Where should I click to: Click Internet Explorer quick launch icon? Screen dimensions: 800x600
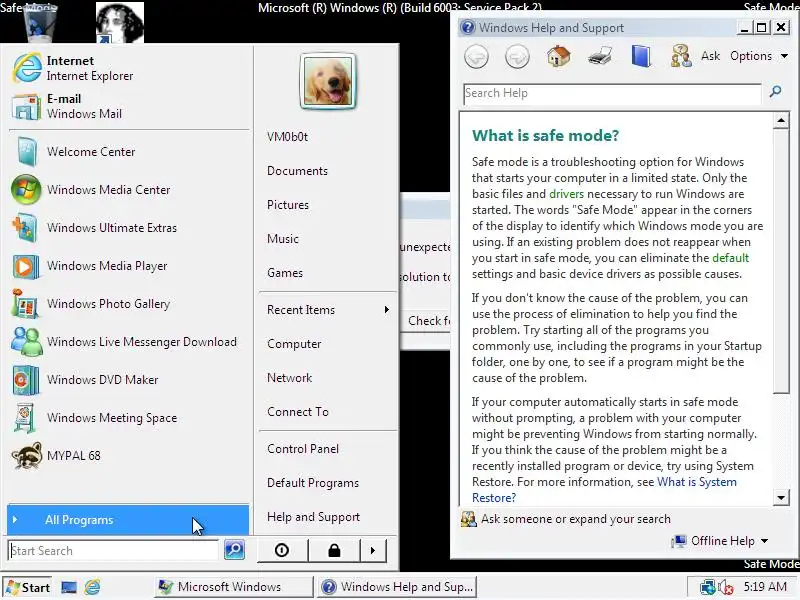tap(92, 587)
